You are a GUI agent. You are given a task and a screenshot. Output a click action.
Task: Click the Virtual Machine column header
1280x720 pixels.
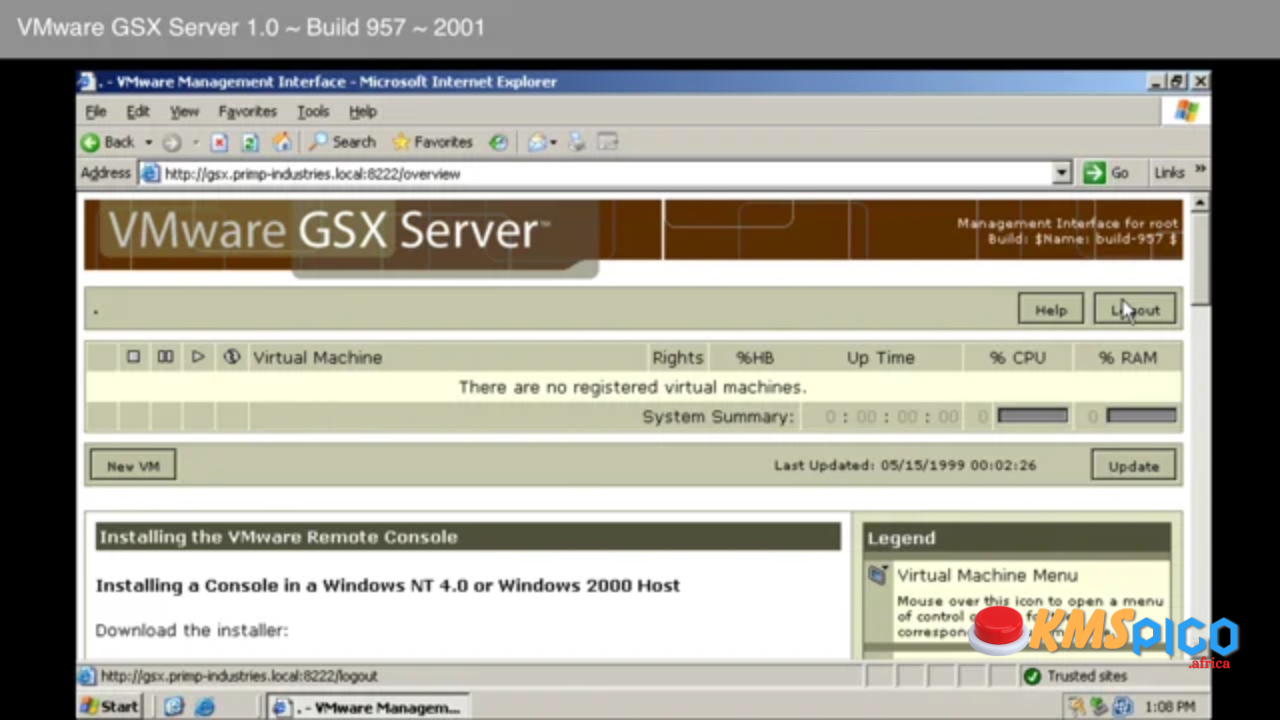pyautogui.click(x=317, y=357)
